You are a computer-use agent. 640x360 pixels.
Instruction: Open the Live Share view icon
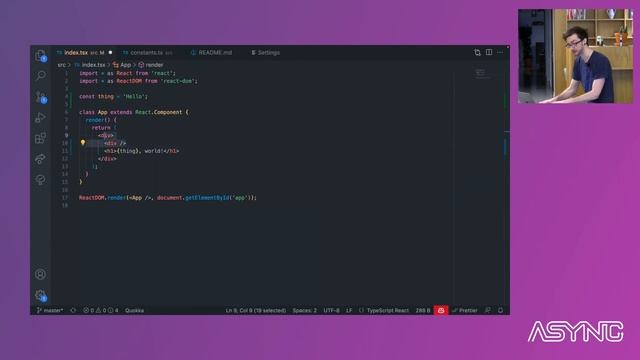[40, 159]
